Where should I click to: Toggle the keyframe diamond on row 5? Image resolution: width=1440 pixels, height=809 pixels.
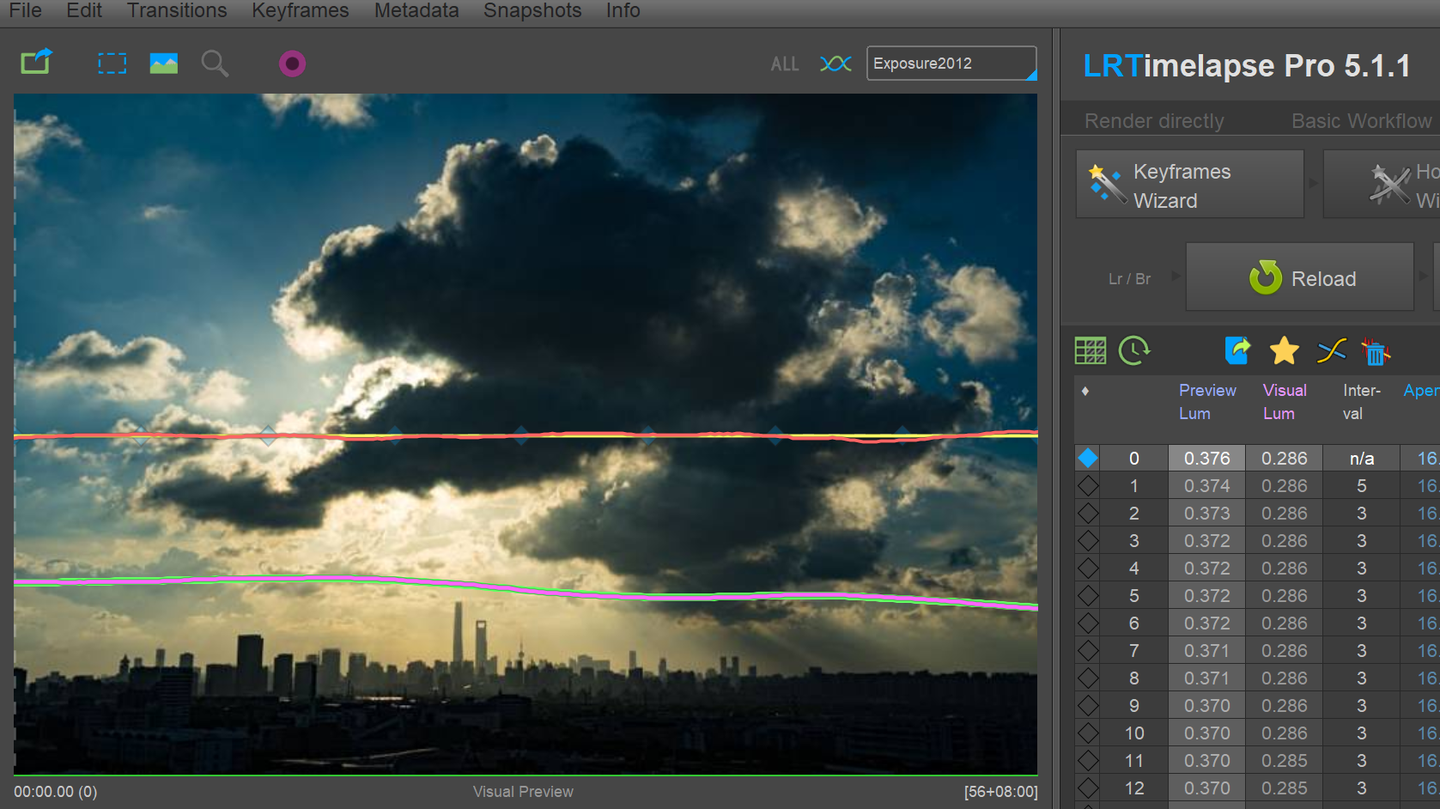pyautogui.click(x=1088, y=596)
